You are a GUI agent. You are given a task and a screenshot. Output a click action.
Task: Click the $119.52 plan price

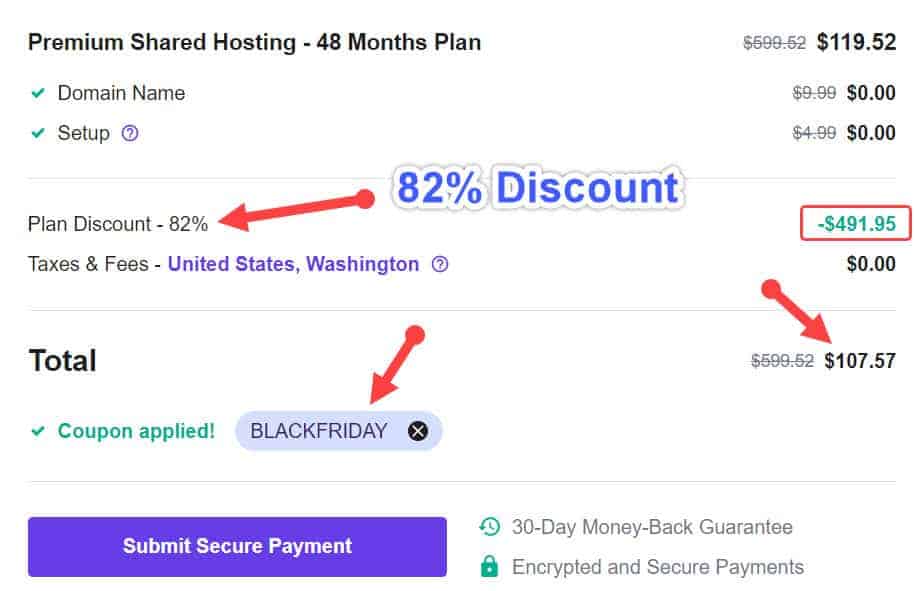(856, 42)
